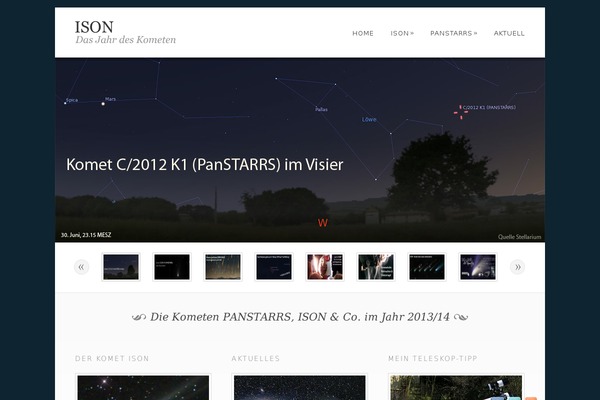
Task: Expand the PANSTARRS navigation dropdown
Action: [x=453, y=33]
